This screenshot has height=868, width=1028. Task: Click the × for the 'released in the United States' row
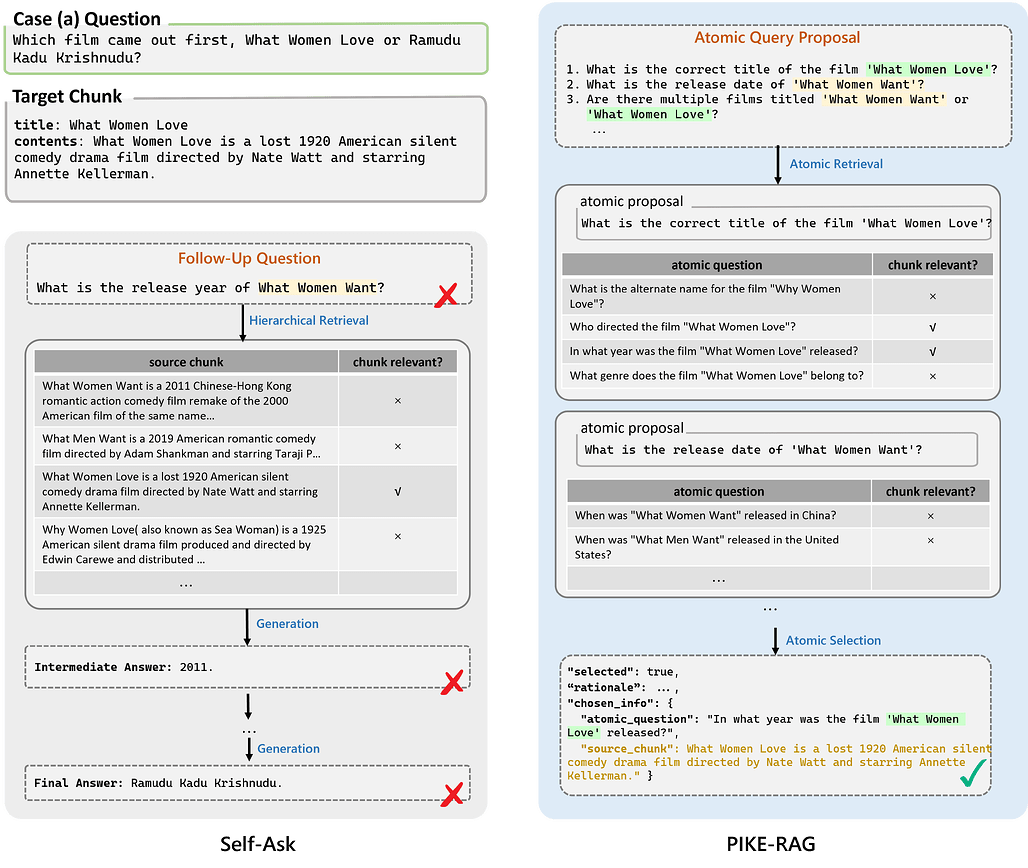click(x=930, y=540)
